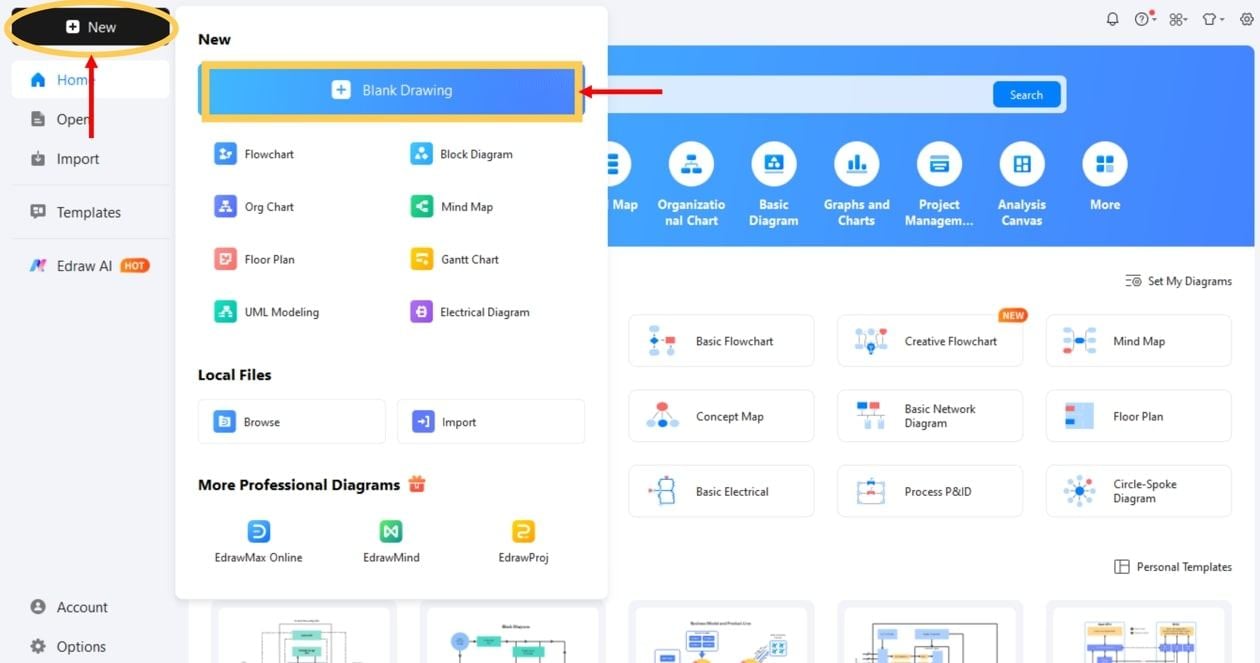Pick the Floor Plan diagram type
This screenshot has width=1260, height=663.
tap(267, 259)
